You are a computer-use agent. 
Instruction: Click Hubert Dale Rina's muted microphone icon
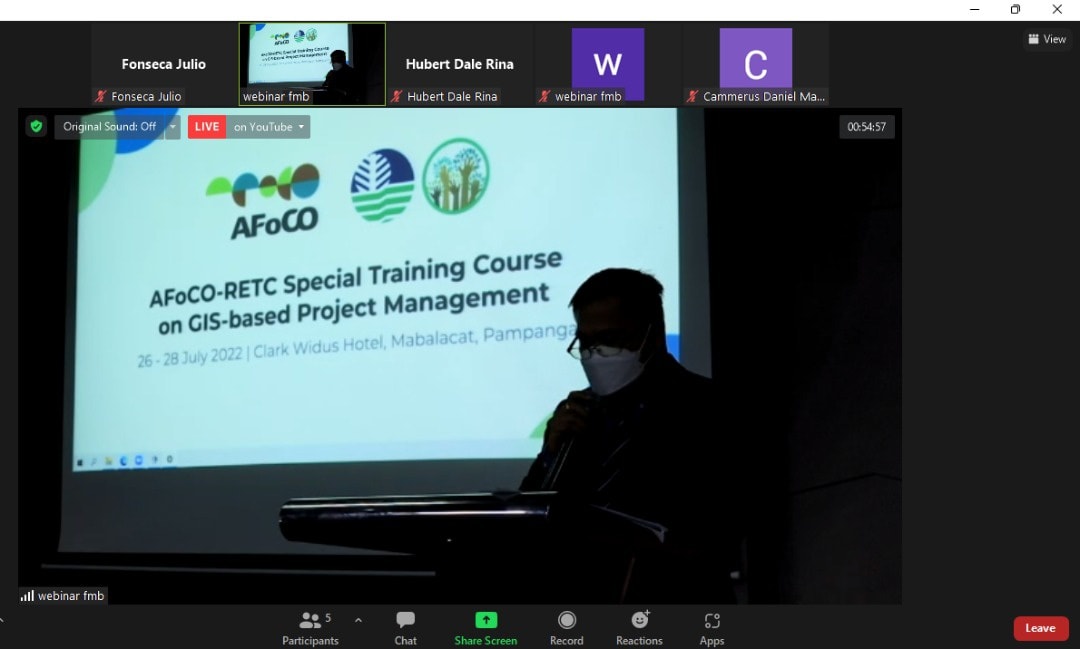pyautogui.click(x=397, y=96)
